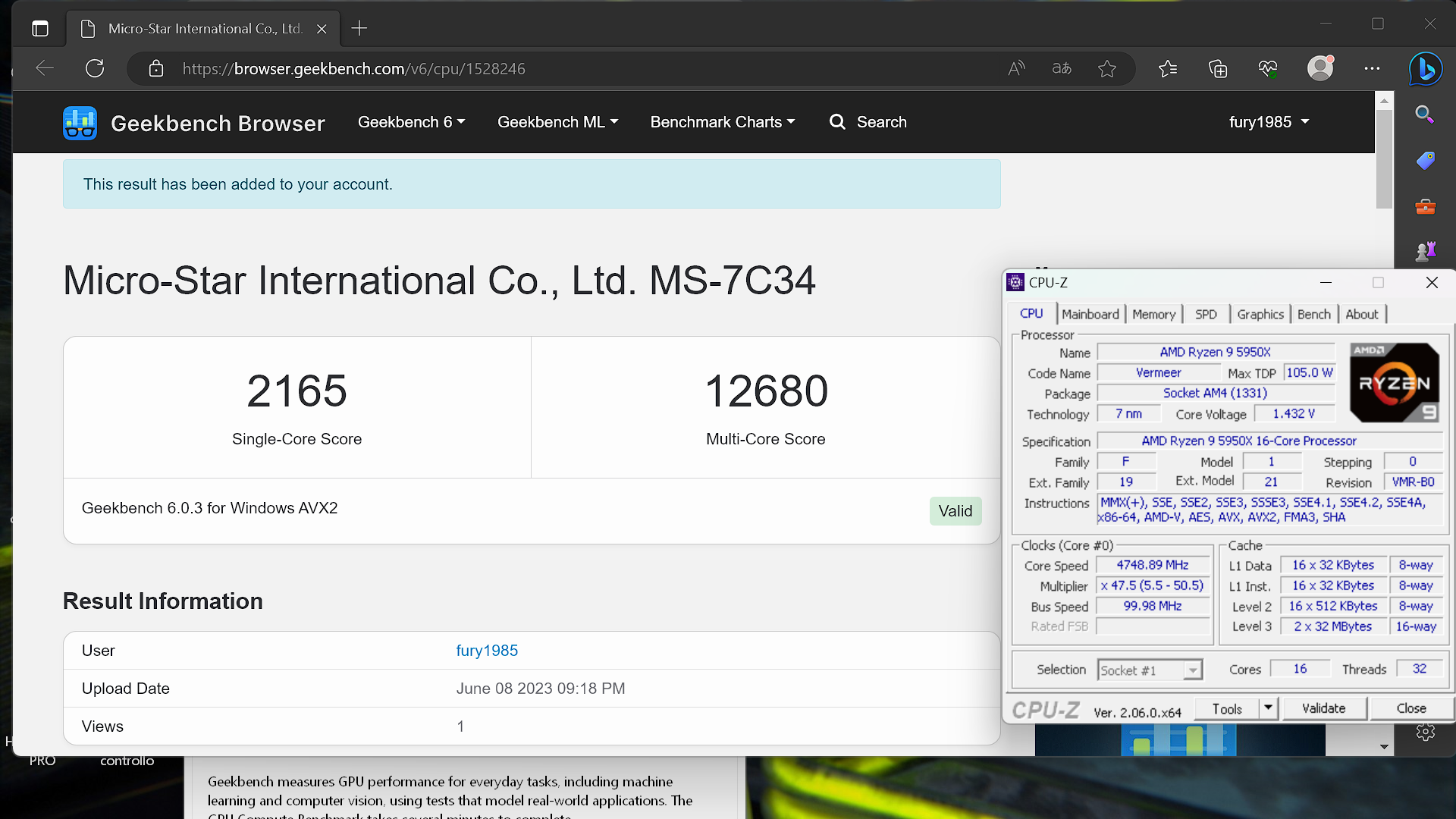Click the Search magnifier in Geekbench navbar
The height and width of the screenshot is (819, 1456).
coord(837,122)
